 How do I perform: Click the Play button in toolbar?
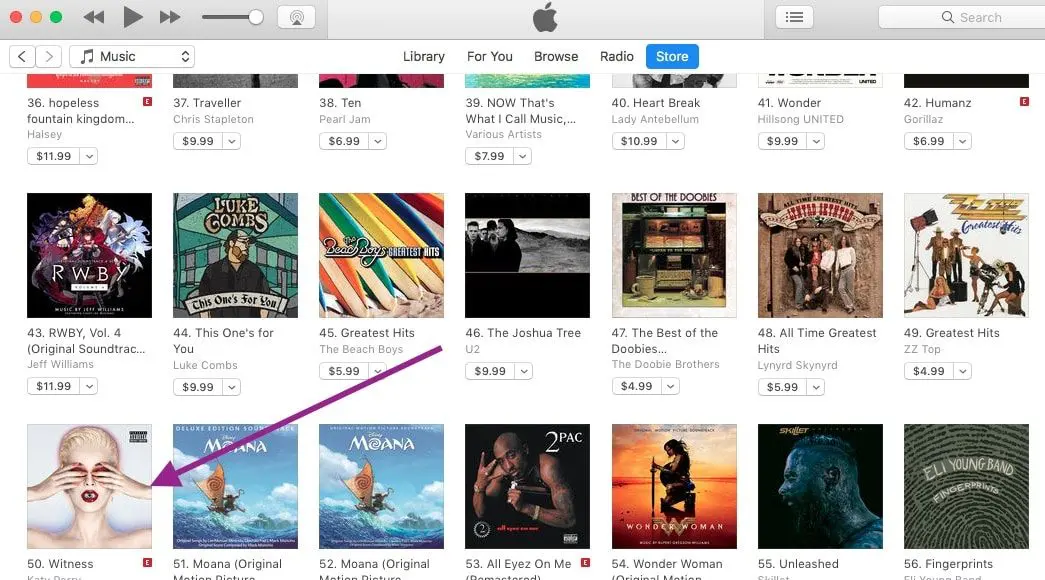(x=133, y=17)
